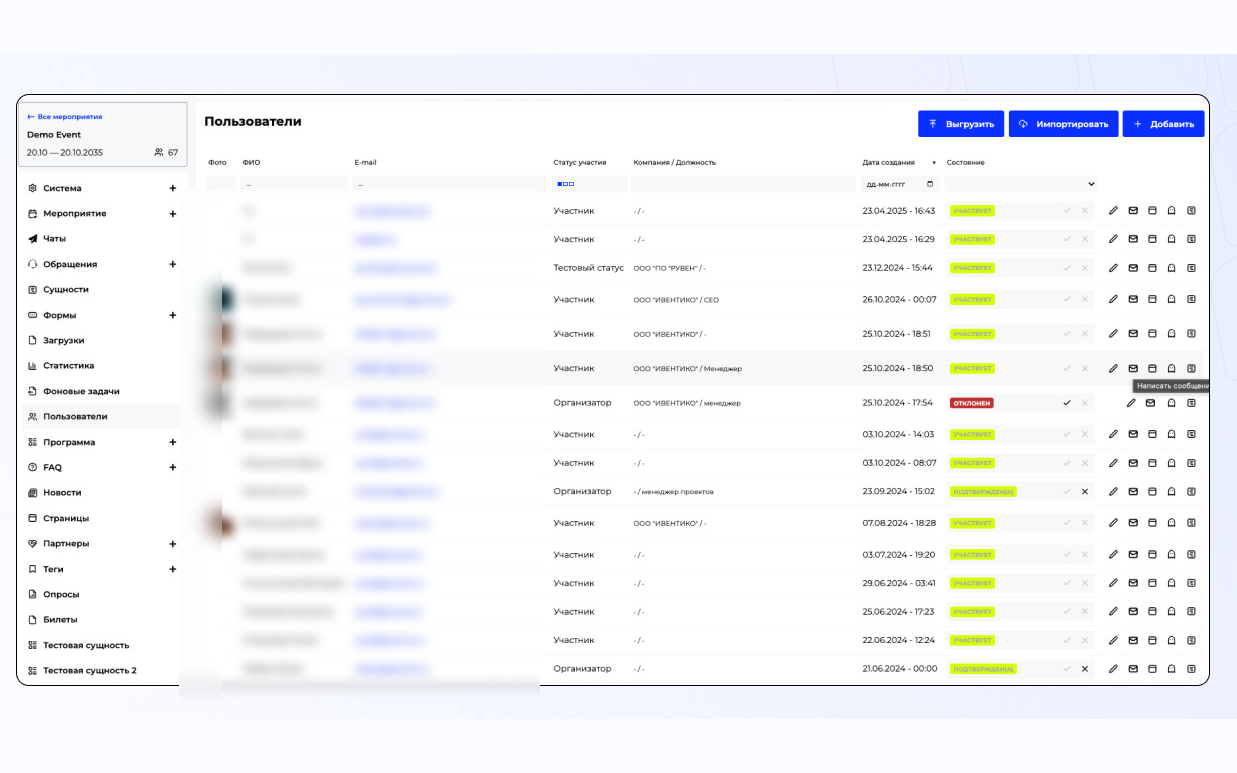Open the card icon for the 23.09.2024 - 15:02 organizer
1237x773 pixels.
click(1152, 491)
